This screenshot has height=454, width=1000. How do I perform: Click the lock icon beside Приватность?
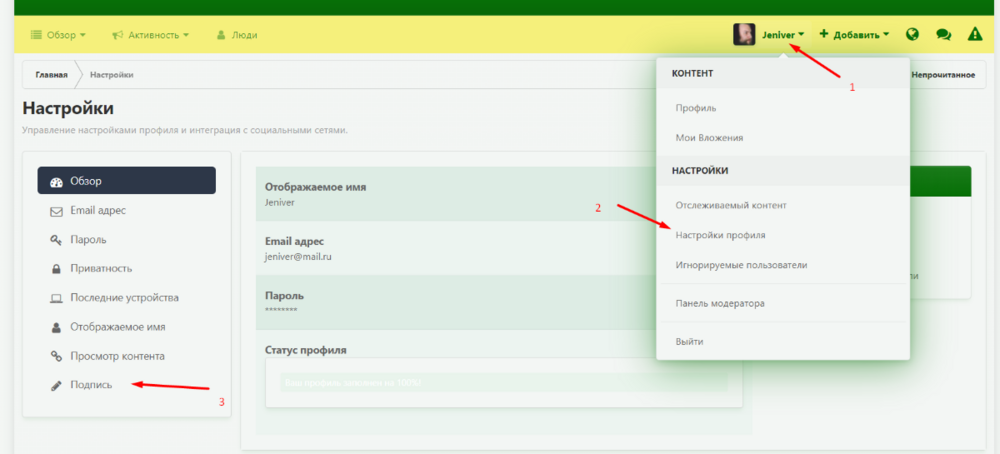(x=56, y=269)
